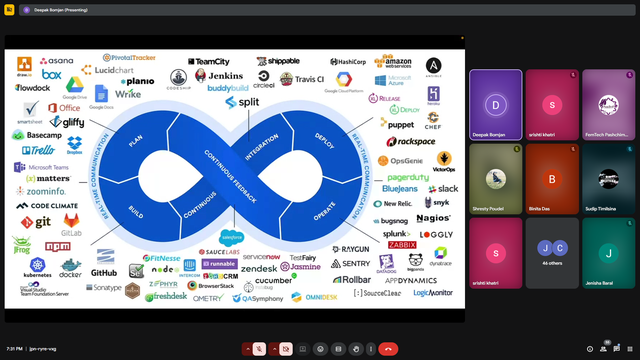Viewport: 640px width, 360px height.
Task: Unmute the microphone
Action: point(259,349)
